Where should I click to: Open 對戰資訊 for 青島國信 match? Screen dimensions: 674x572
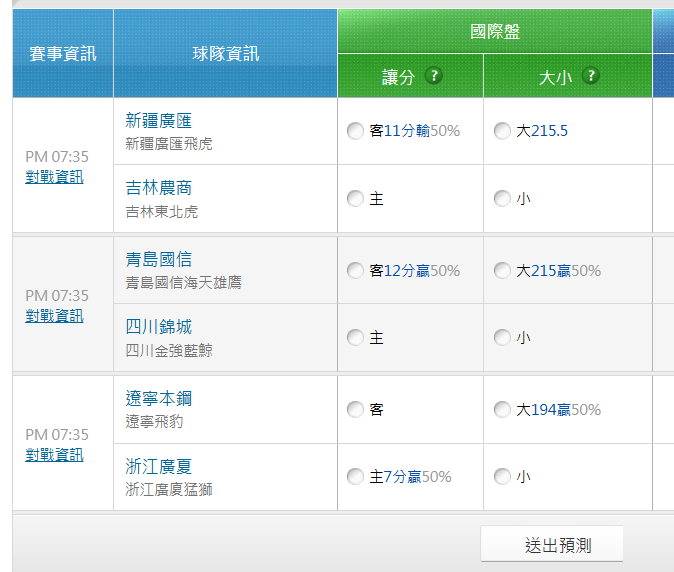54,316
